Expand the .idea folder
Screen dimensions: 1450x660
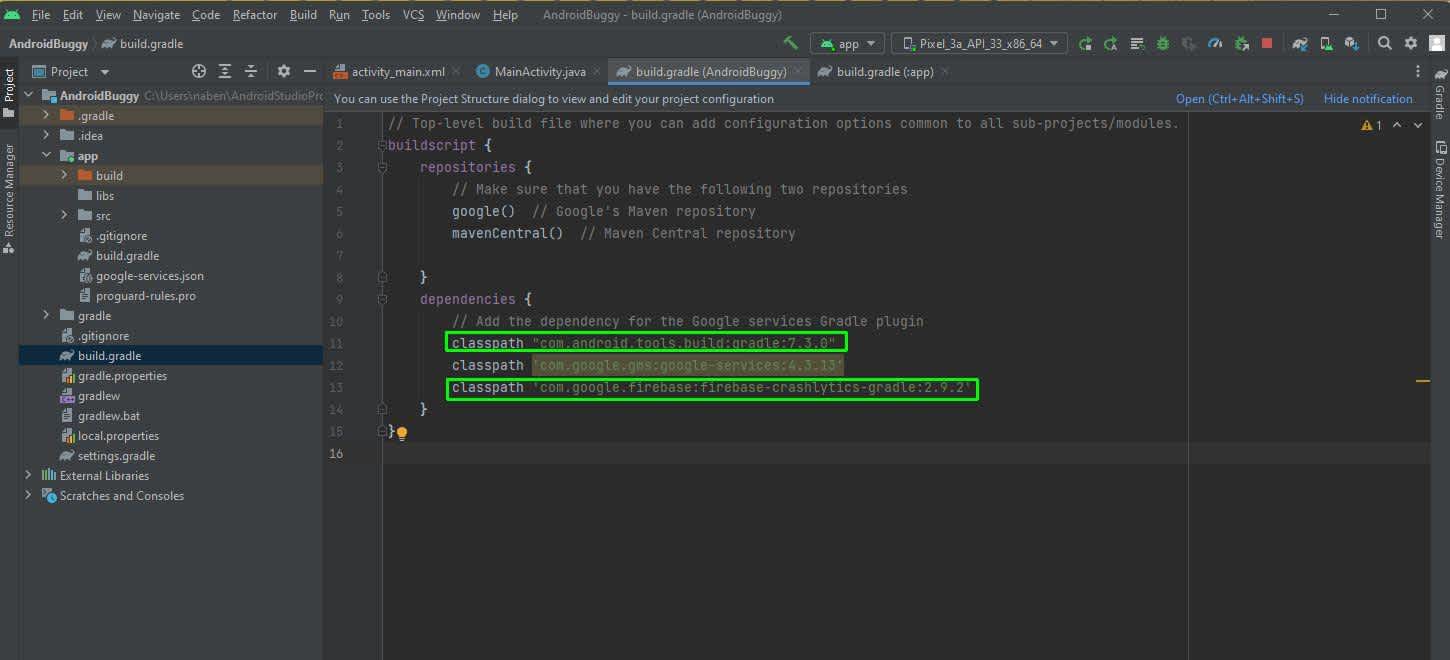point(46,136)
